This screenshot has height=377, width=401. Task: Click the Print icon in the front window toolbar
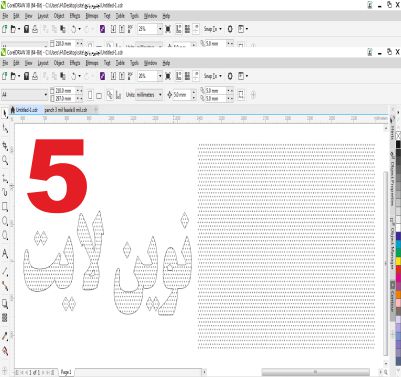pyautogui.click(x=35, y=76)
